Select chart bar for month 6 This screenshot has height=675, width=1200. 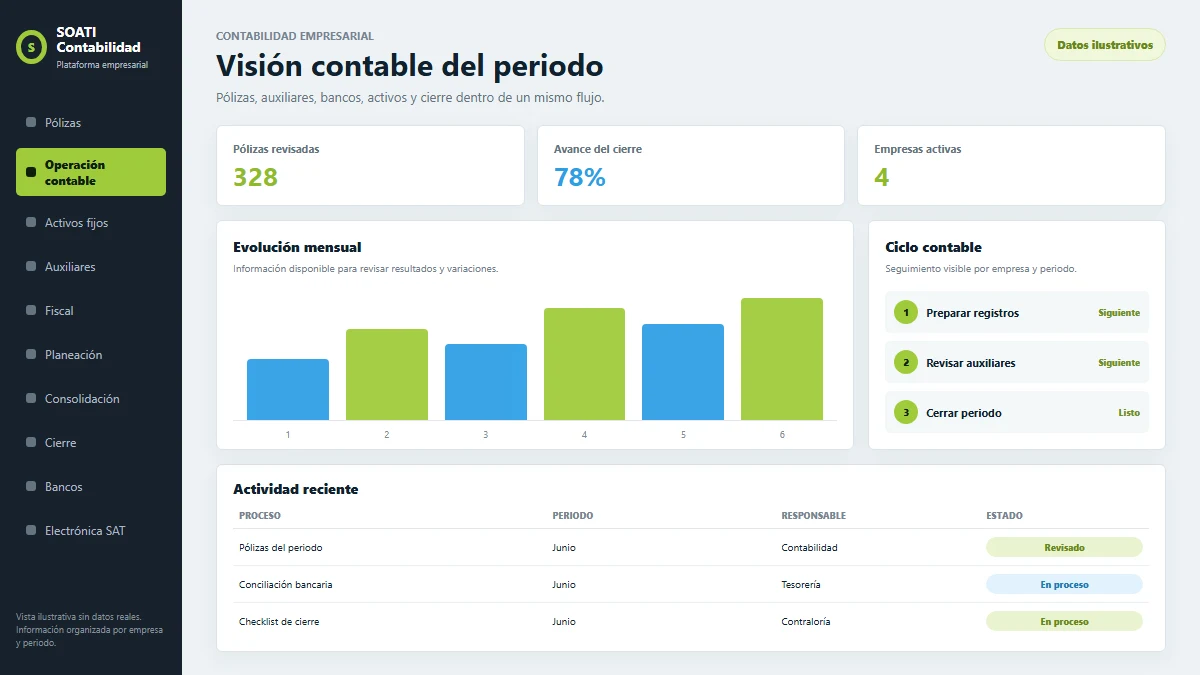[x=782, y=359]
